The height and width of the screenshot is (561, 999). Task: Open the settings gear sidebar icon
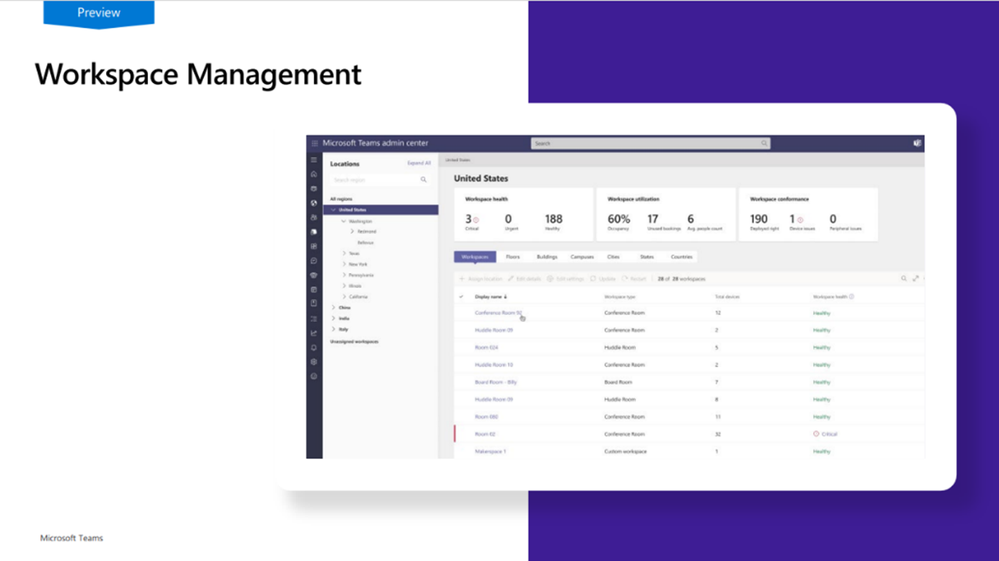click(313, 362)
